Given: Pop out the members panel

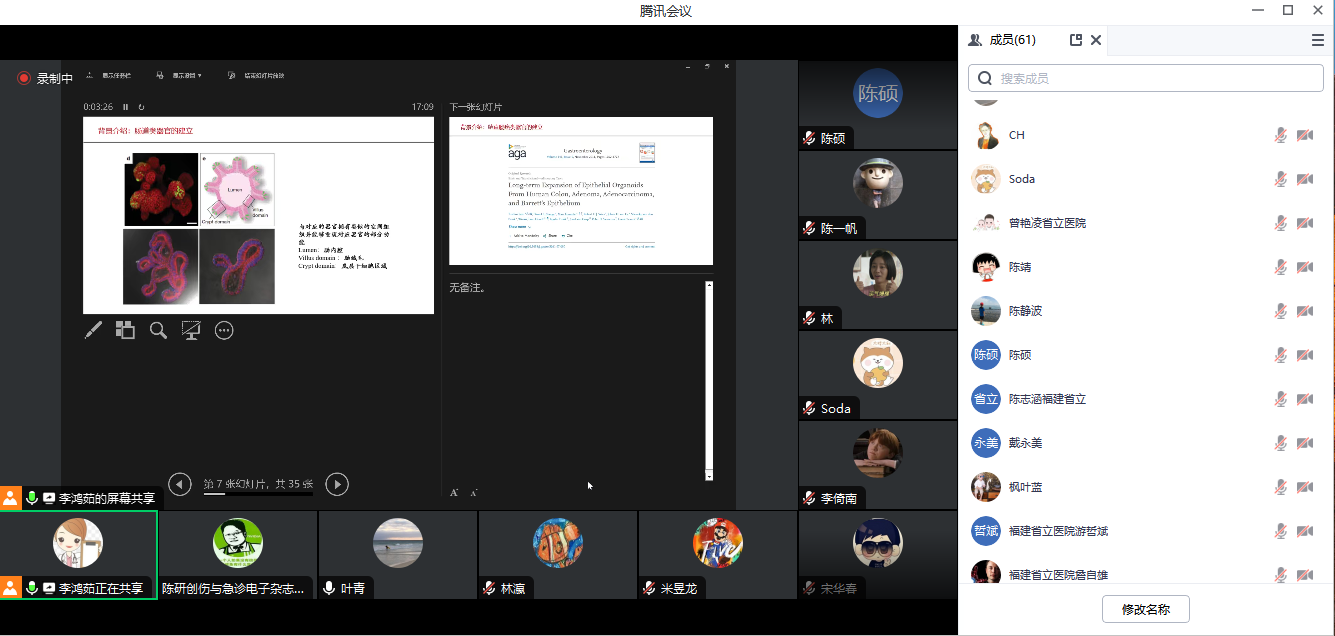Looking at the screenshot, I should (1076, 40).
